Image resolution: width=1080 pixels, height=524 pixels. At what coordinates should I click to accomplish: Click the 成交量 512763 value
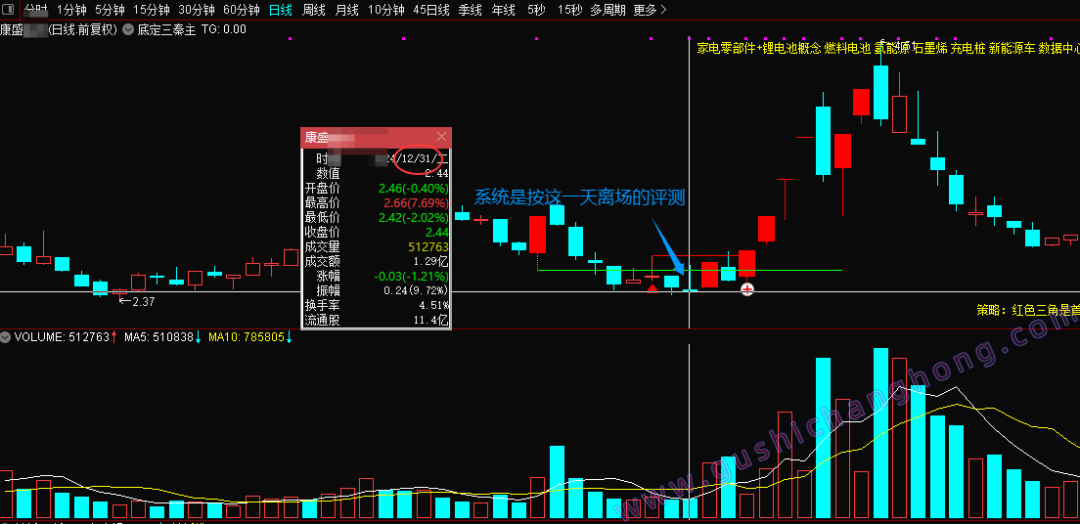427,247
